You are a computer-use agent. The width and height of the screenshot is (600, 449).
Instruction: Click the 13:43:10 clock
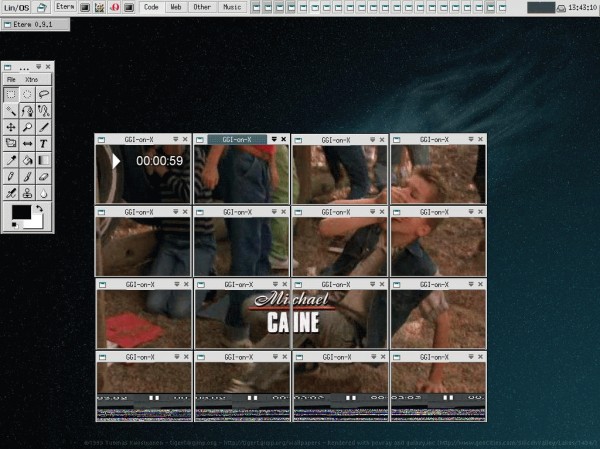582,8
